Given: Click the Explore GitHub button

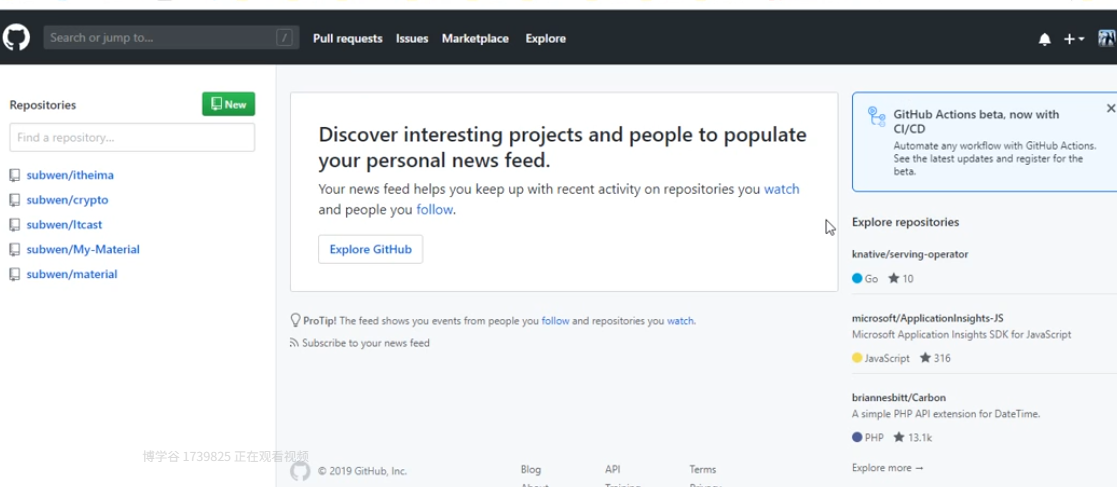Looking at the screenshot, I should (370, 249).
